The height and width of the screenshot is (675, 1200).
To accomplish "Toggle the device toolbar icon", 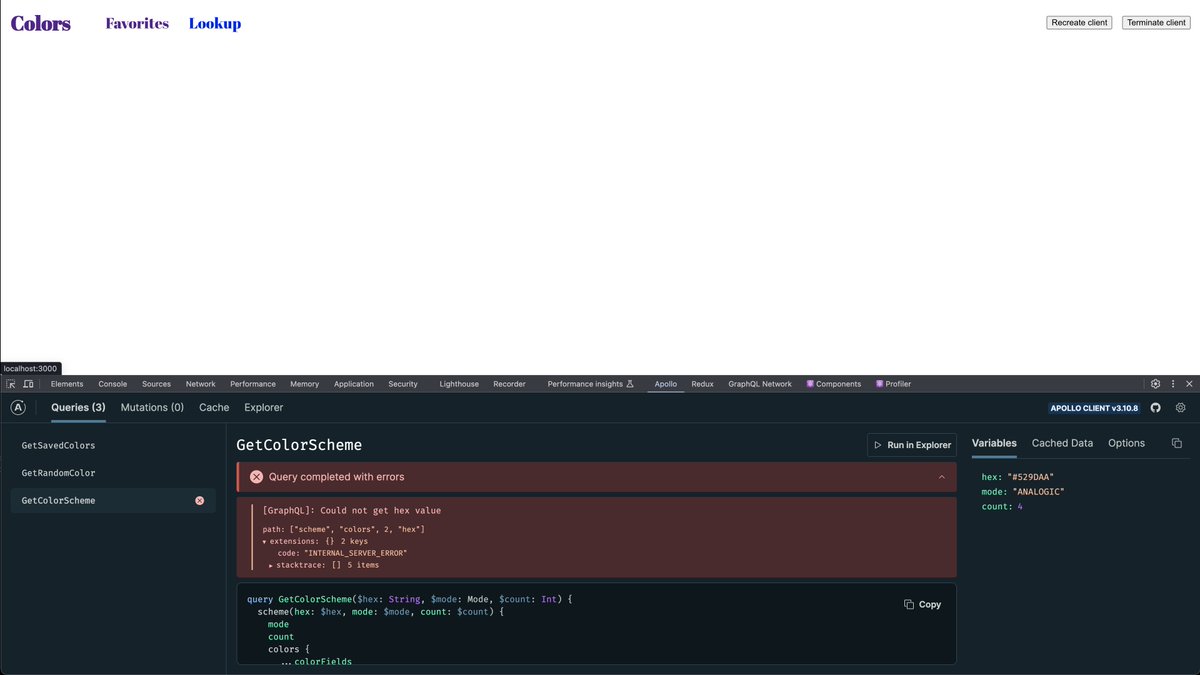I will [28, 384].
